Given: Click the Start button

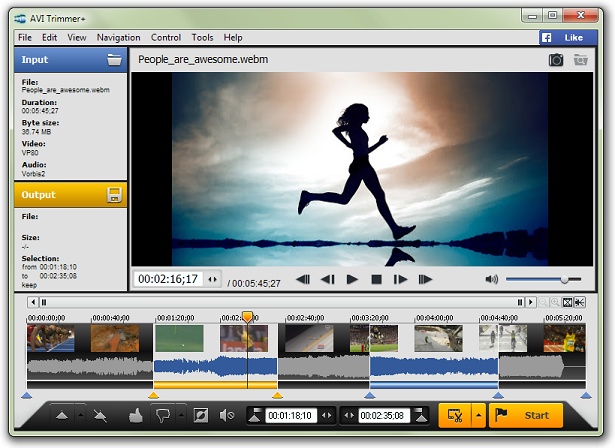Looking at the screenshot, I should pyautogui.click(x=526, y=415).
